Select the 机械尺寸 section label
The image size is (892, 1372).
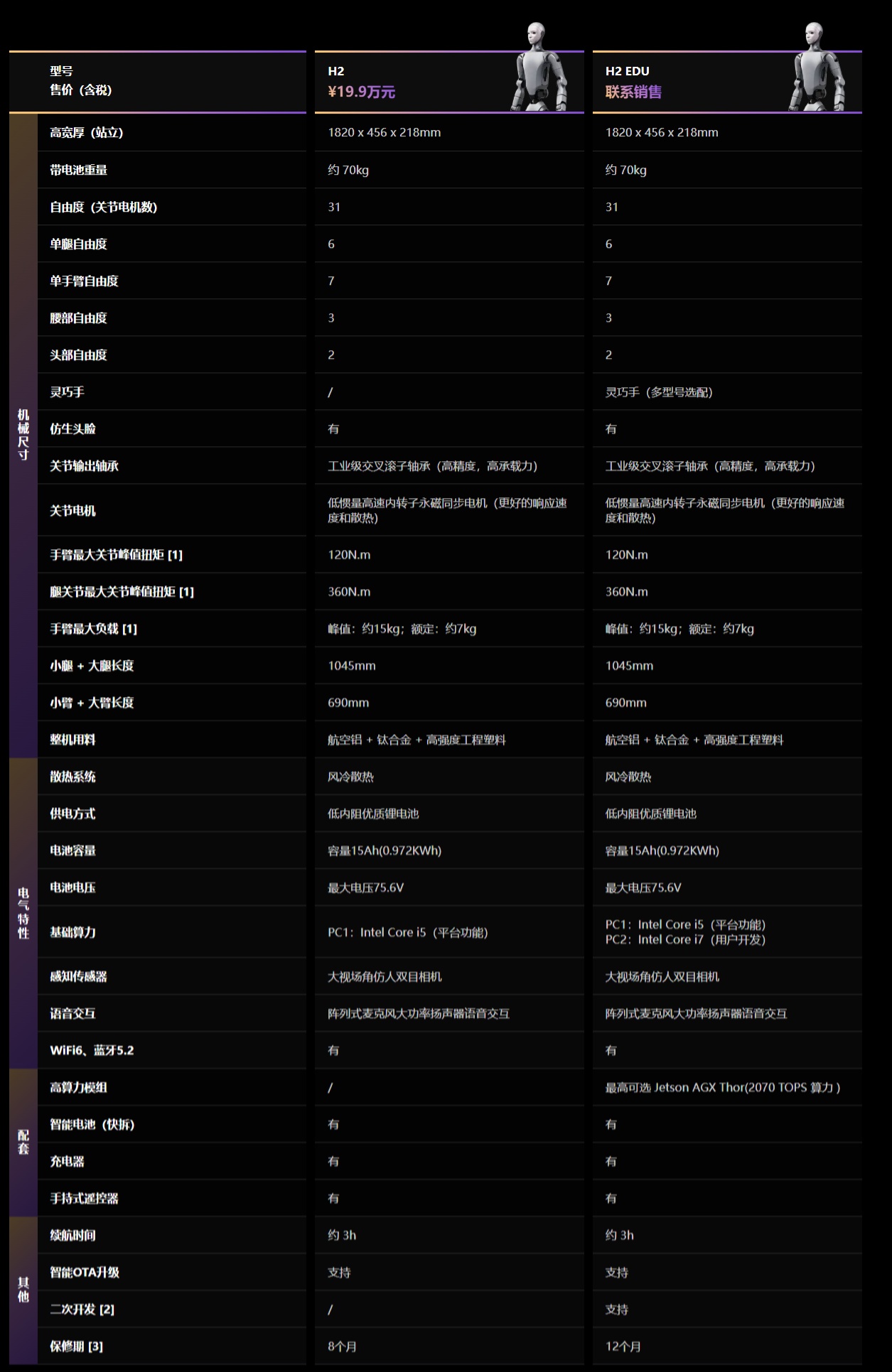[x=23, y=435]
